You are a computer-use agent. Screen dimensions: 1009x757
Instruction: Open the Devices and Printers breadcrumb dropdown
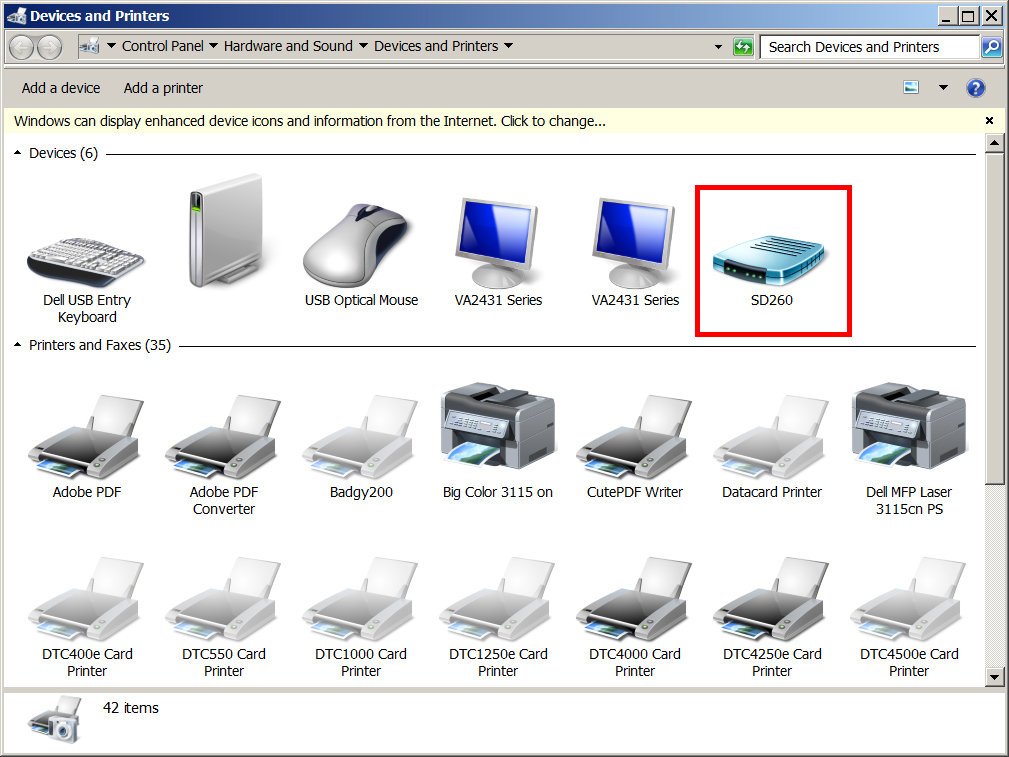(508, 46)
